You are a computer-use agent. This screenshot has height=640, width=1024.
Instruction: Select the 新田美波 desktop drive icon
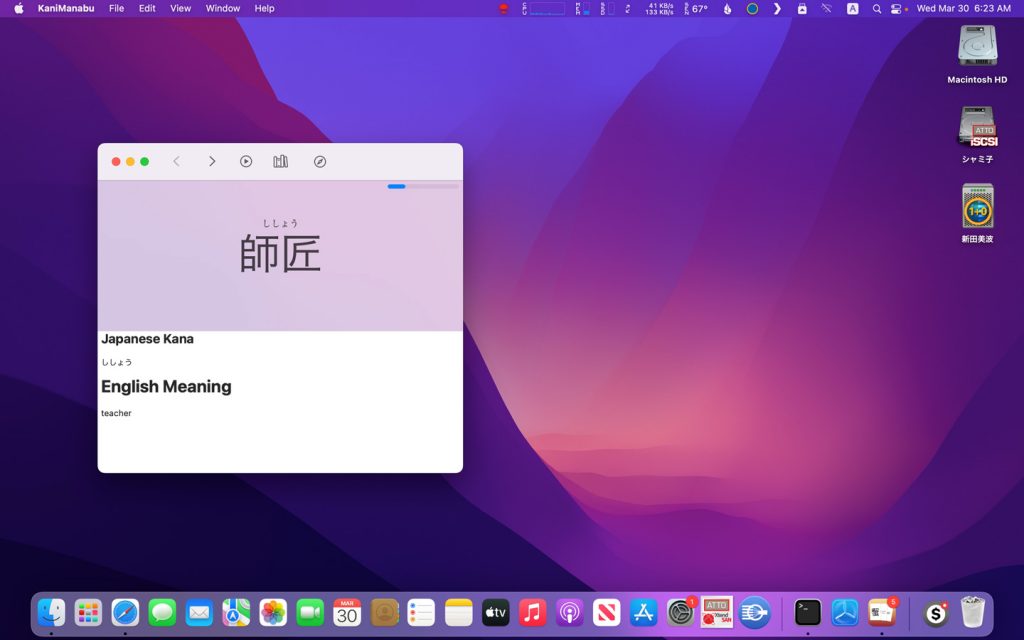[977, 214]
